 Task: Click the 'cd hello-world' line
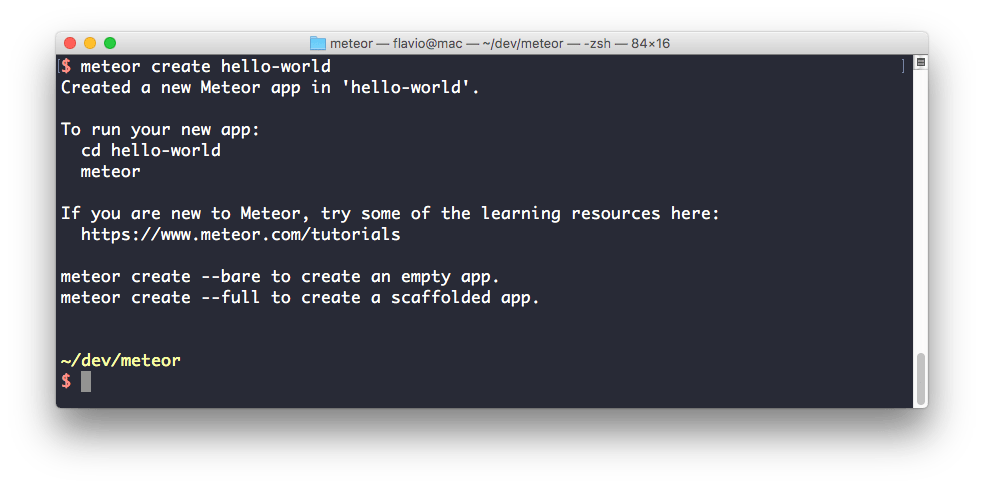click(151, 151)
